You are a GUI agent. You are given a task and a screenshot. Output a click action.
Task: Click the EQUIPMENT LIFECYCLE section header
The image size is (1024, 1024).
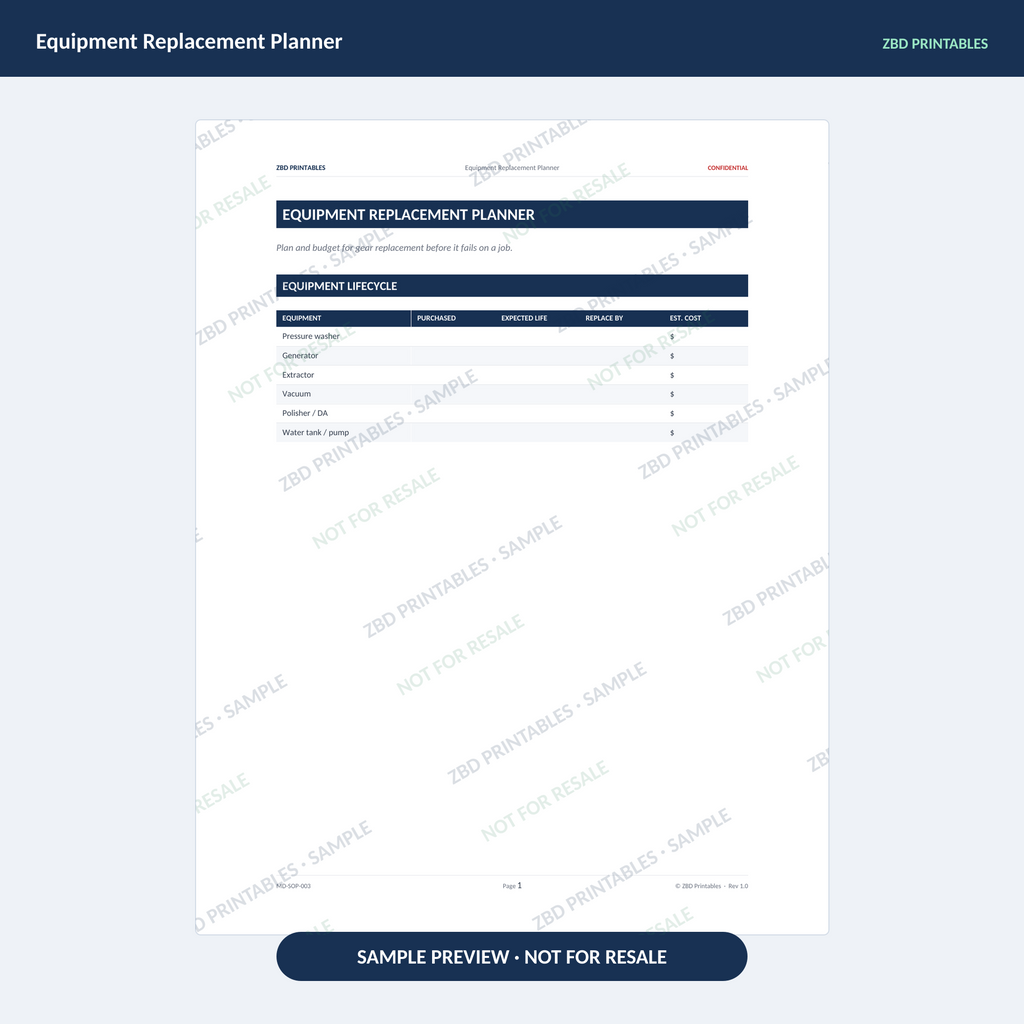(512, 286)
